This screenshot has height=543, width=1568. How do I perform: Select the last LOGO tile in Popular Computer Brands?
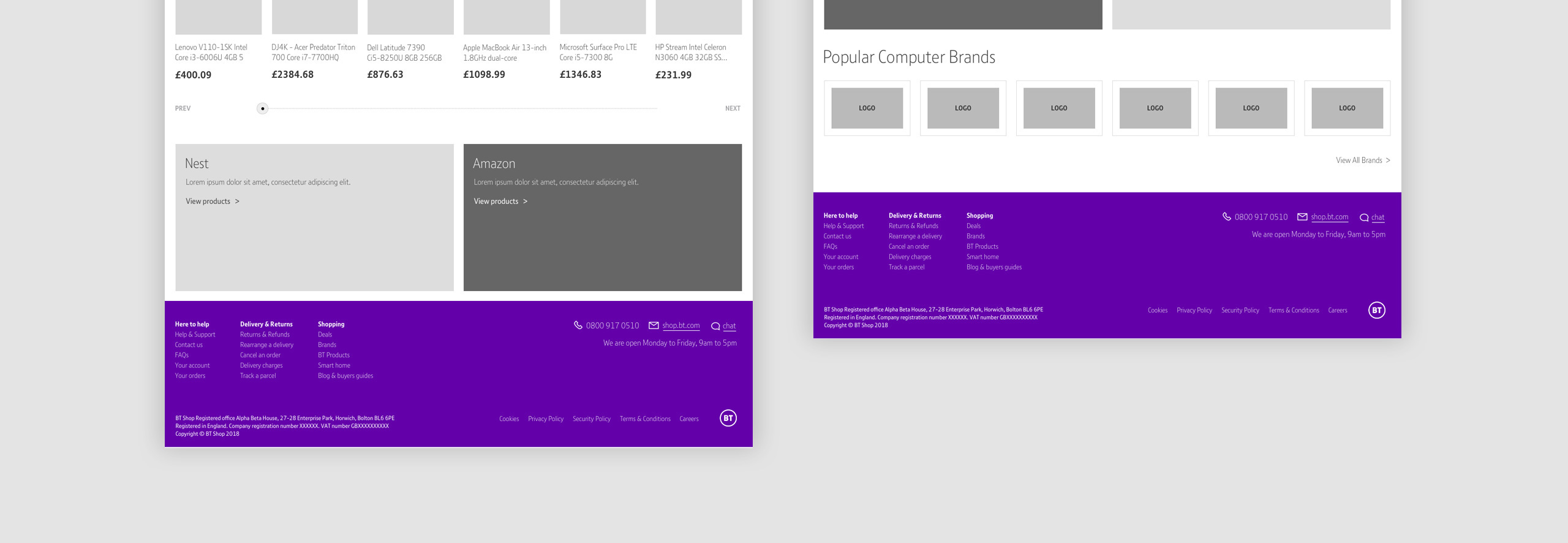tap(1347, 108)
